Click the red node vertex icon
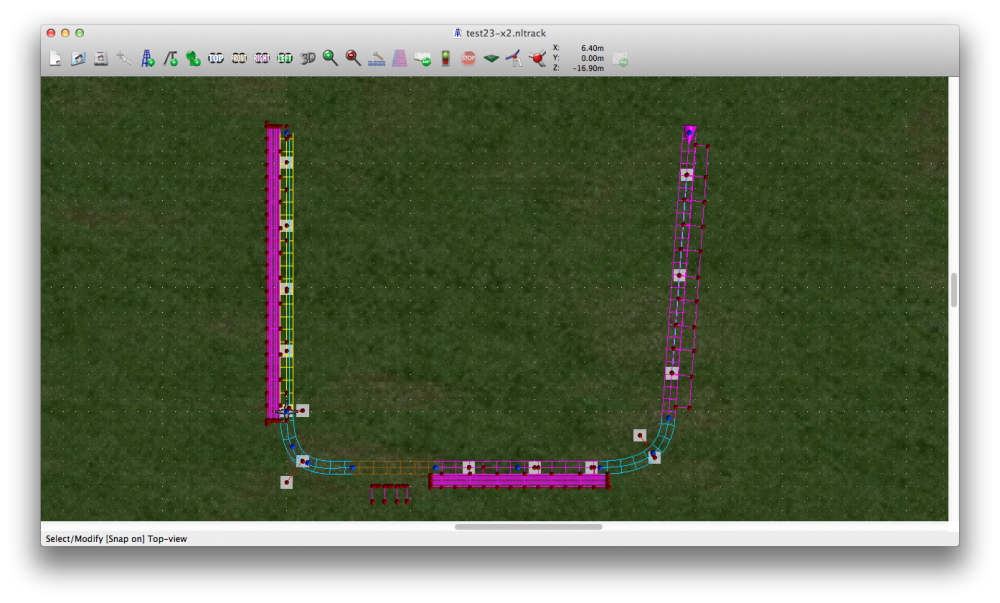The width and height of the screenshot is (1000, 603). coord(537,59)
